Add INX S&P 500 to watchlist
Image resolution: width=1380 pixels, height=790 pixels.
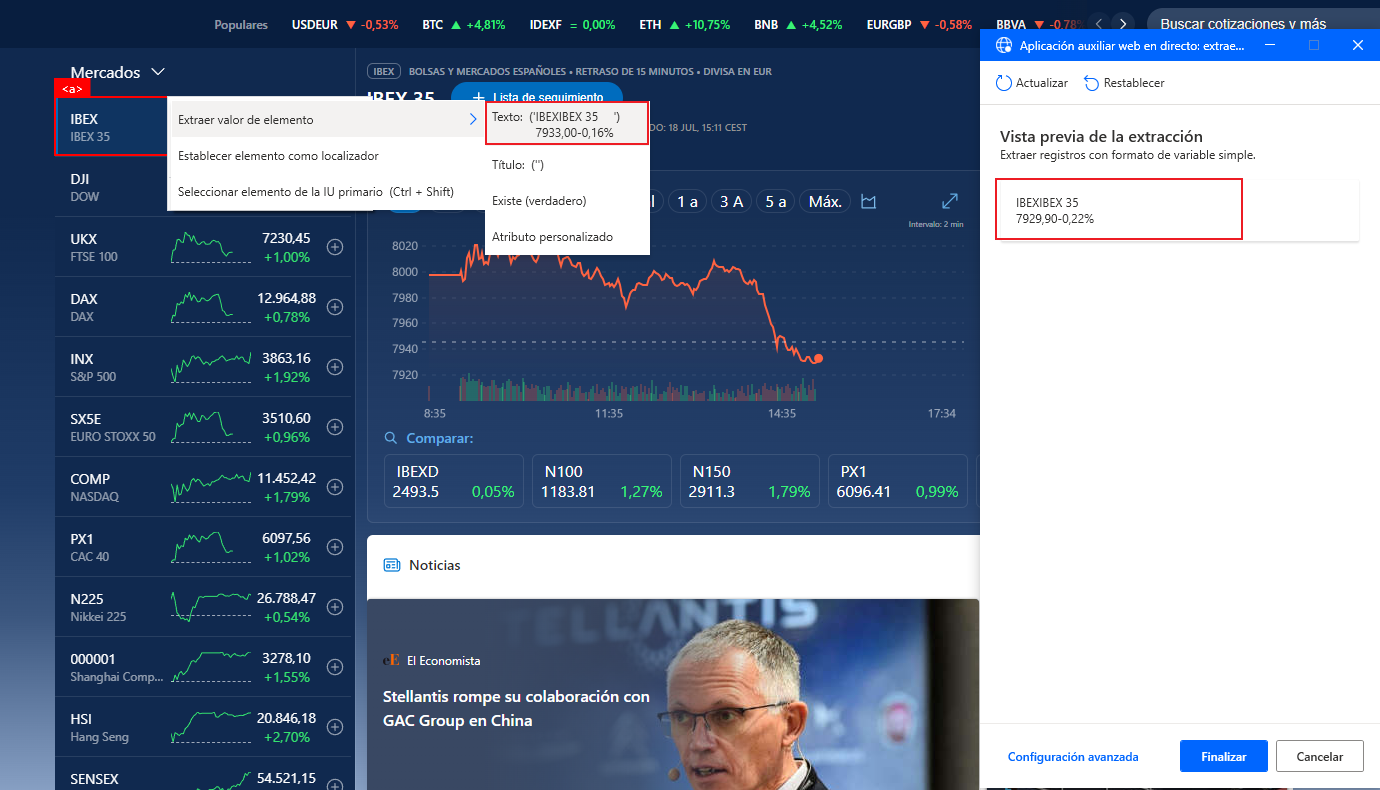pos(335,367)
